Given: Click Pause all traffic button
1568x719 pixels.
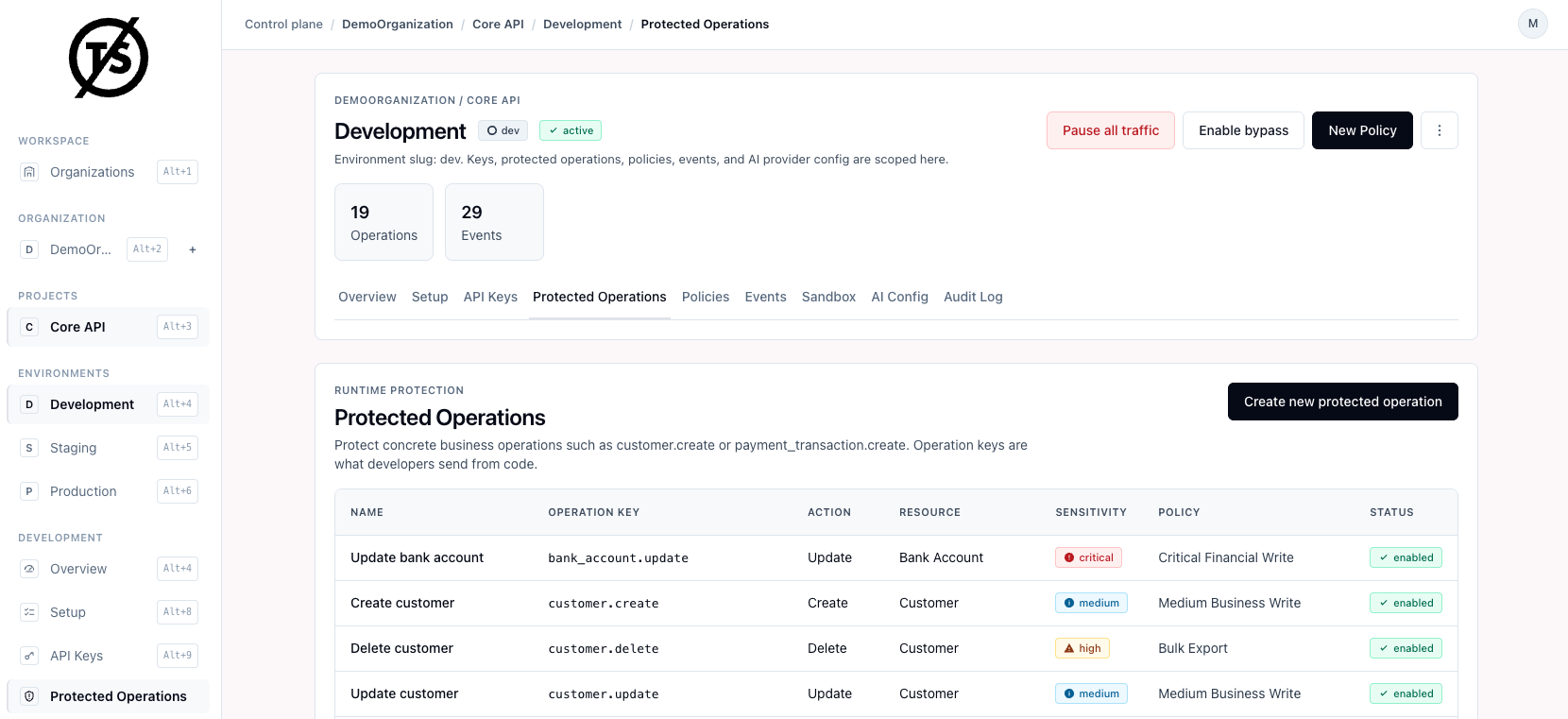Looking at the screenshot, I should click(x=1111, y=130).
